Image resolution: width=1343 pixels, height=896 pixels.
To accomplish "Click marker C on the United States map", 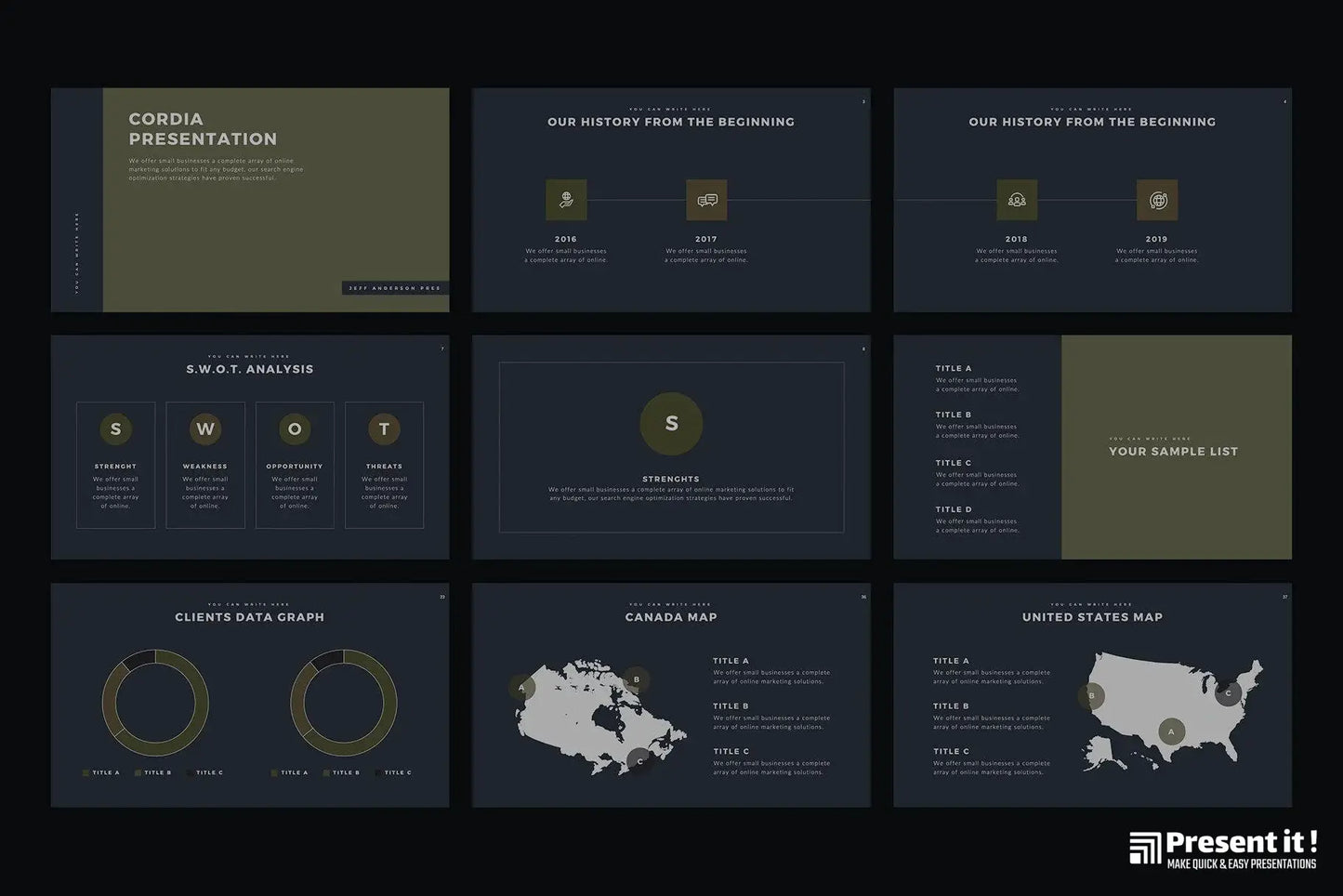I will pyautogui.click(x=1228, y=692).
